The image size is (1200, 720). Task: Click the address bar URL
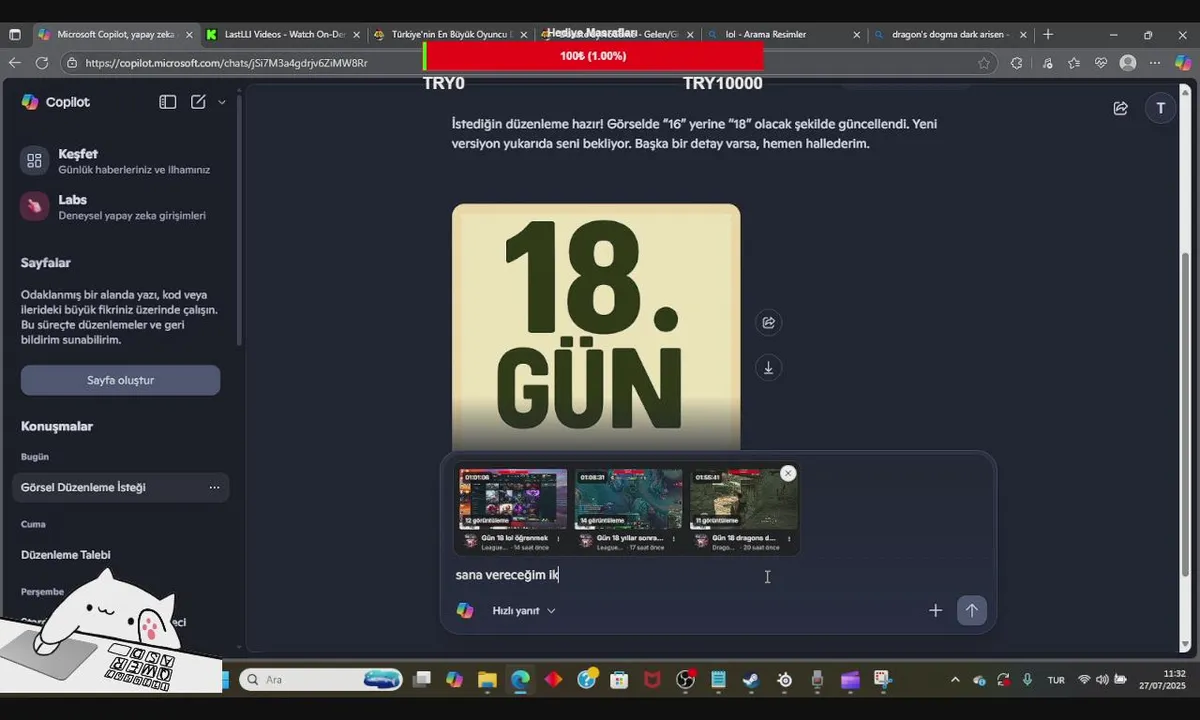[227, 63]
